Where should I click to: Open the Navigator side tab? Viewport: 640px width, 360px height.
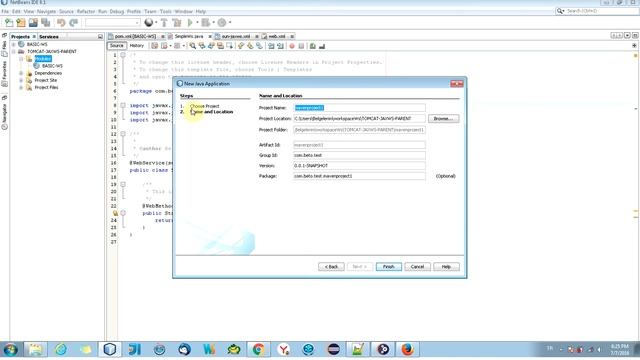click(x=4, y=116)
